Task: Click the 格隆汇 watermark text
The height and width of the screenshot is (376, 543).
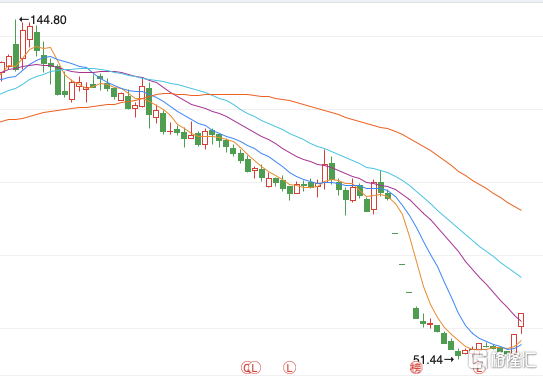Action: coord(513,360)
